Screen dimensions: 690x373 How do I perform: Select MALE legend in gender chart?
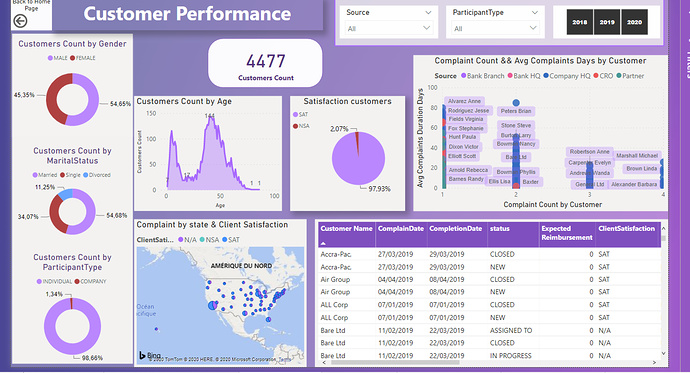click(x=58, y=58)
